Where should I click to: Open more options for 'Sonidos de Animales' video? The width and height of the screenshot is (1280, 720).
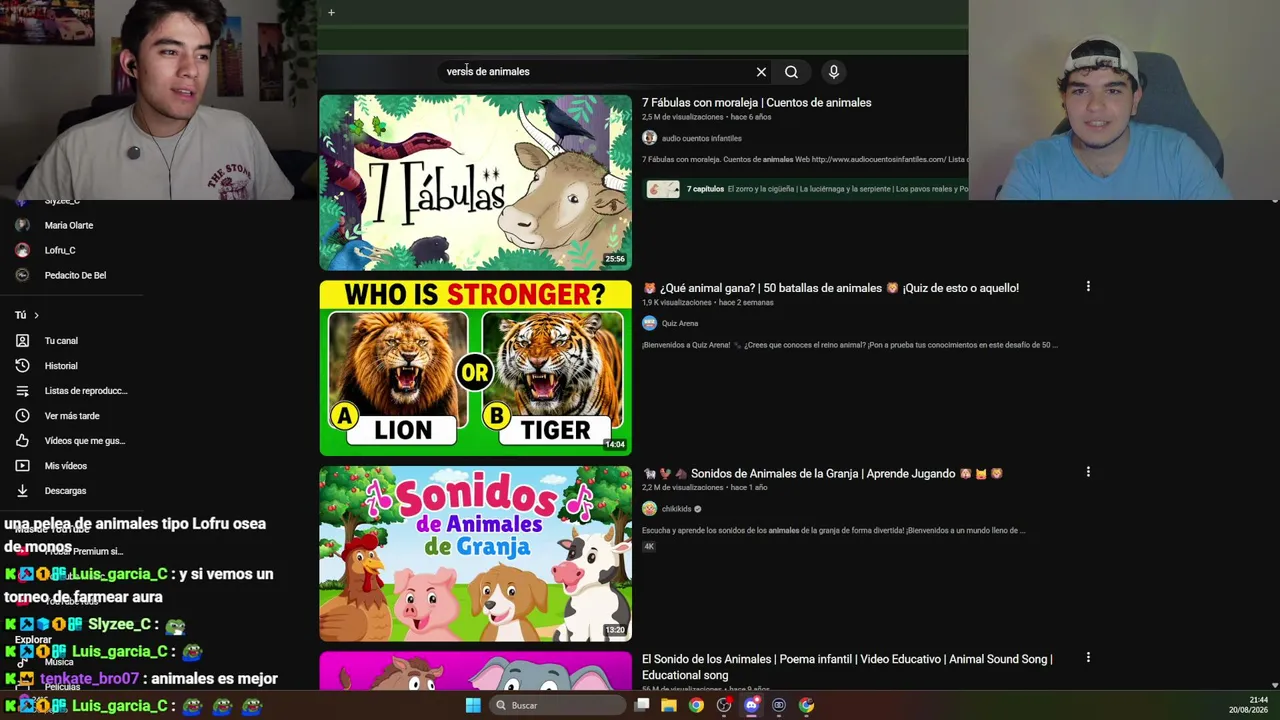[x=1088, y=472]
